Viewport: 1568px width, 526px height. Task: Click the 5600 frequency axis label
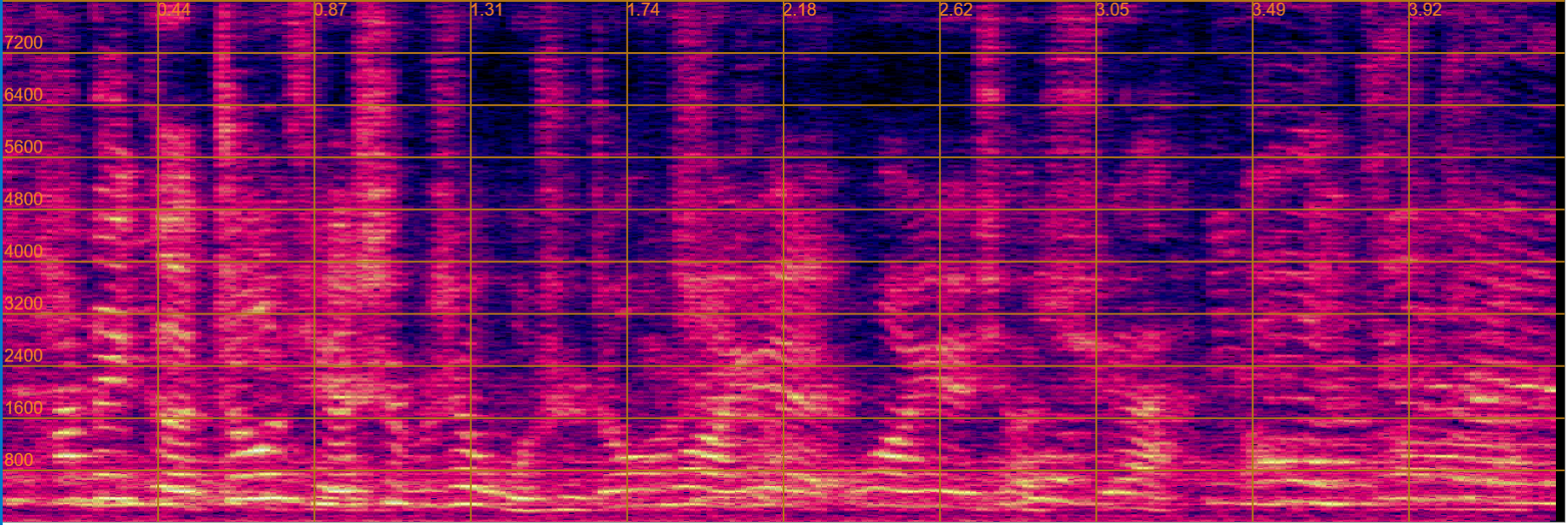click(x=23, y=147)
